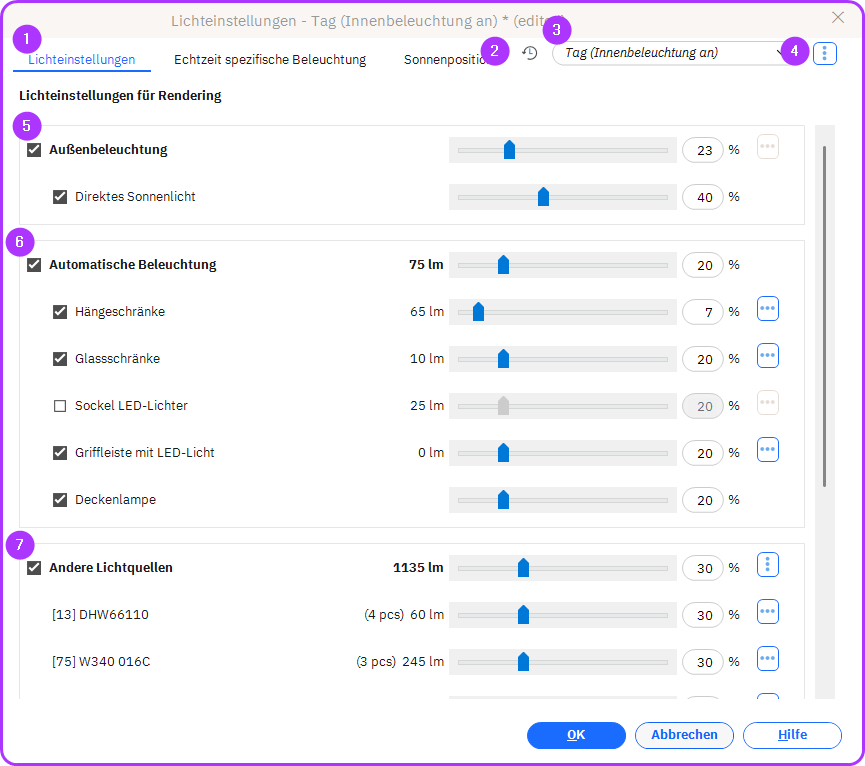
Task: Open more options for Hängeschränke
Action: (x=768, y=310)
